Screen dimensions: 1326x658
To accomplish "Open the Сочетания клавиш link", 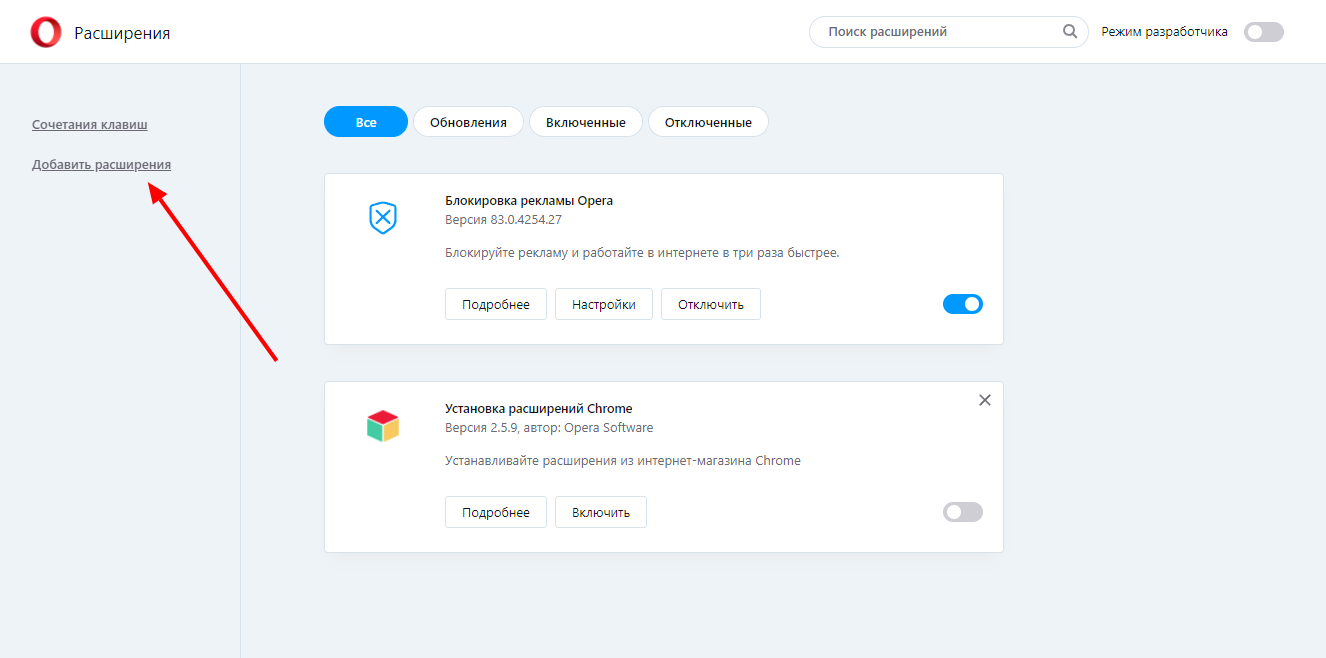I will pyautogui.click(x=90, y=125).
